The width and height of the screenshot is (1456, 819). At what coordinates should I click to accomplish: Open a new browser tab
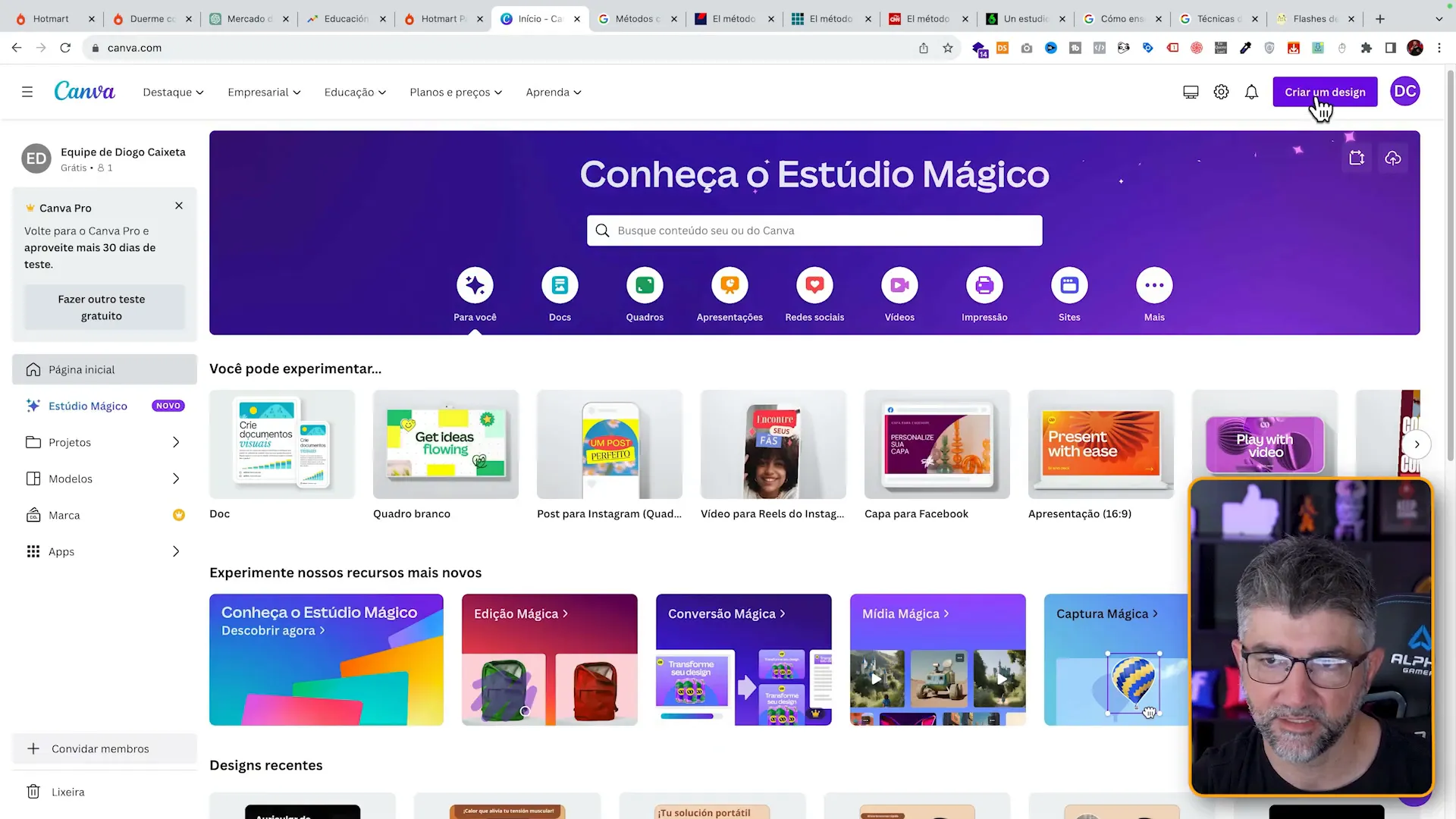pos(1380,19)
